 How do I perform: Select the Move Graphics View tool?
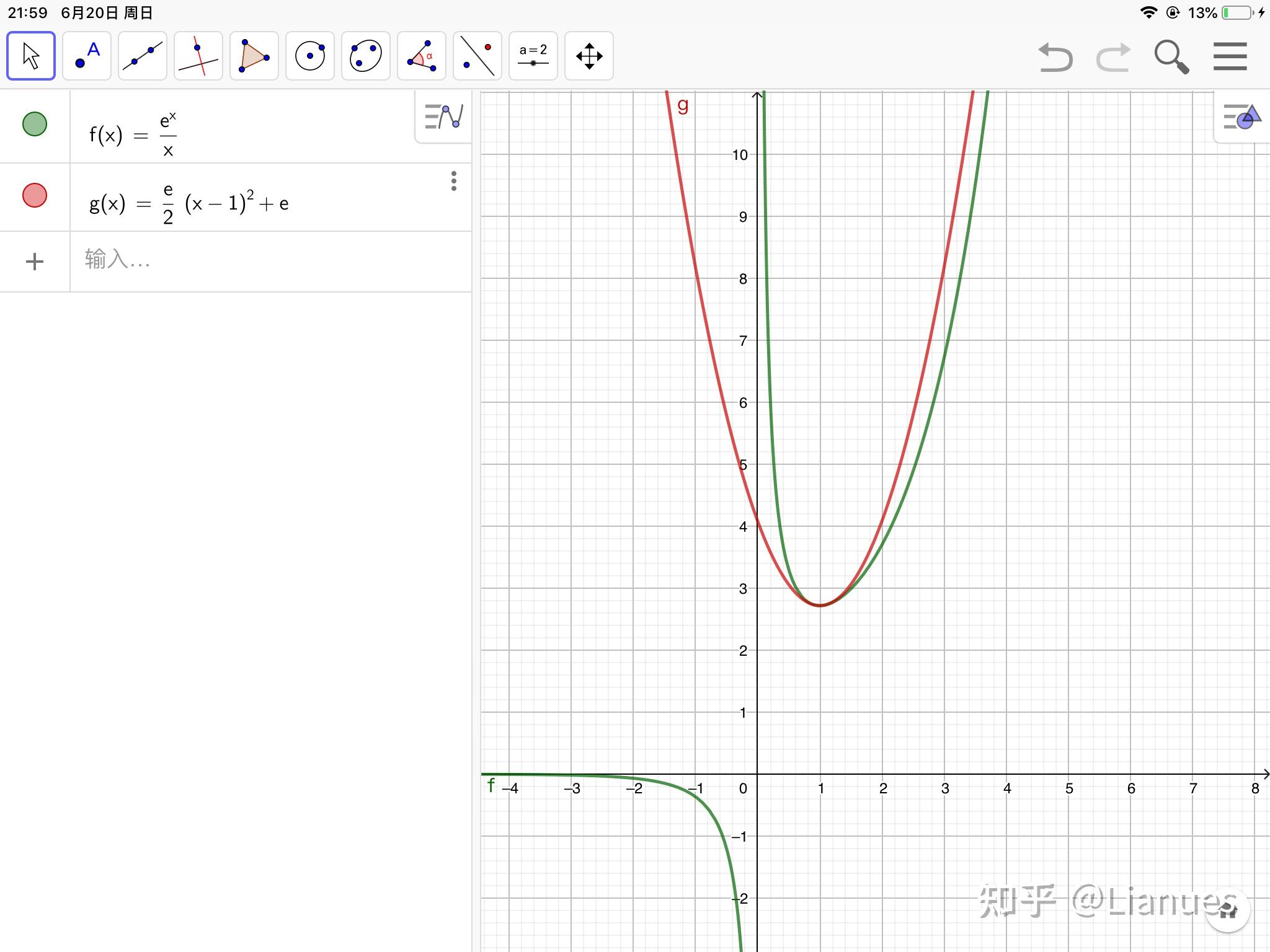coord(589,56)
